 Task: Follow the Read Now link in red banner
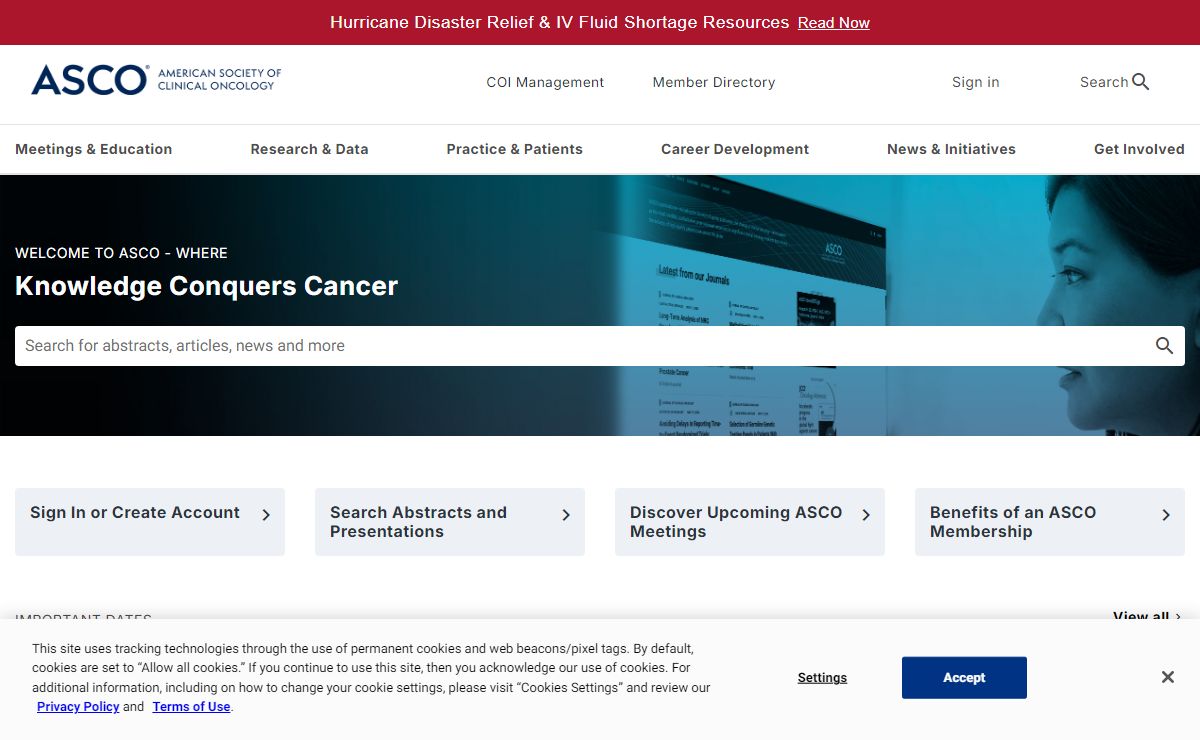[834, 23]
